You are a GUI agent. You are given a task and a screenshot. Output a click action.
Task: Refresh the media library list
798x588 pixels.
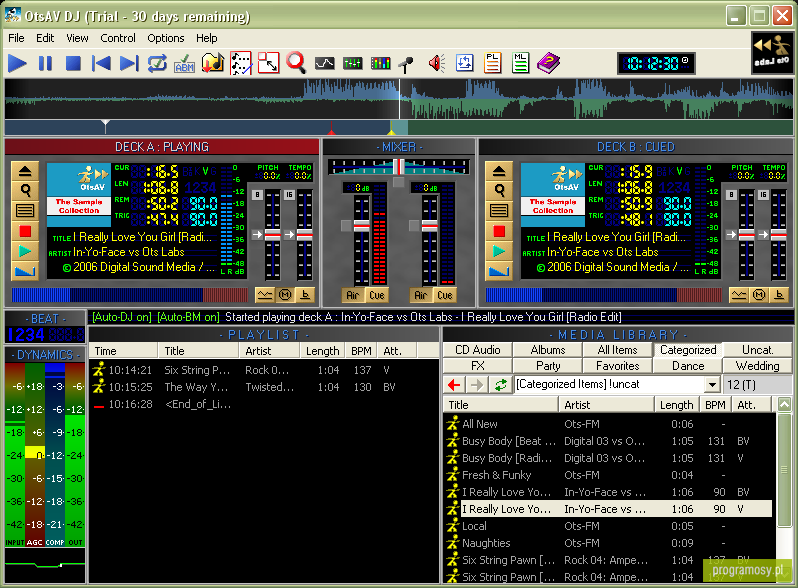click(x=501, y=385)
